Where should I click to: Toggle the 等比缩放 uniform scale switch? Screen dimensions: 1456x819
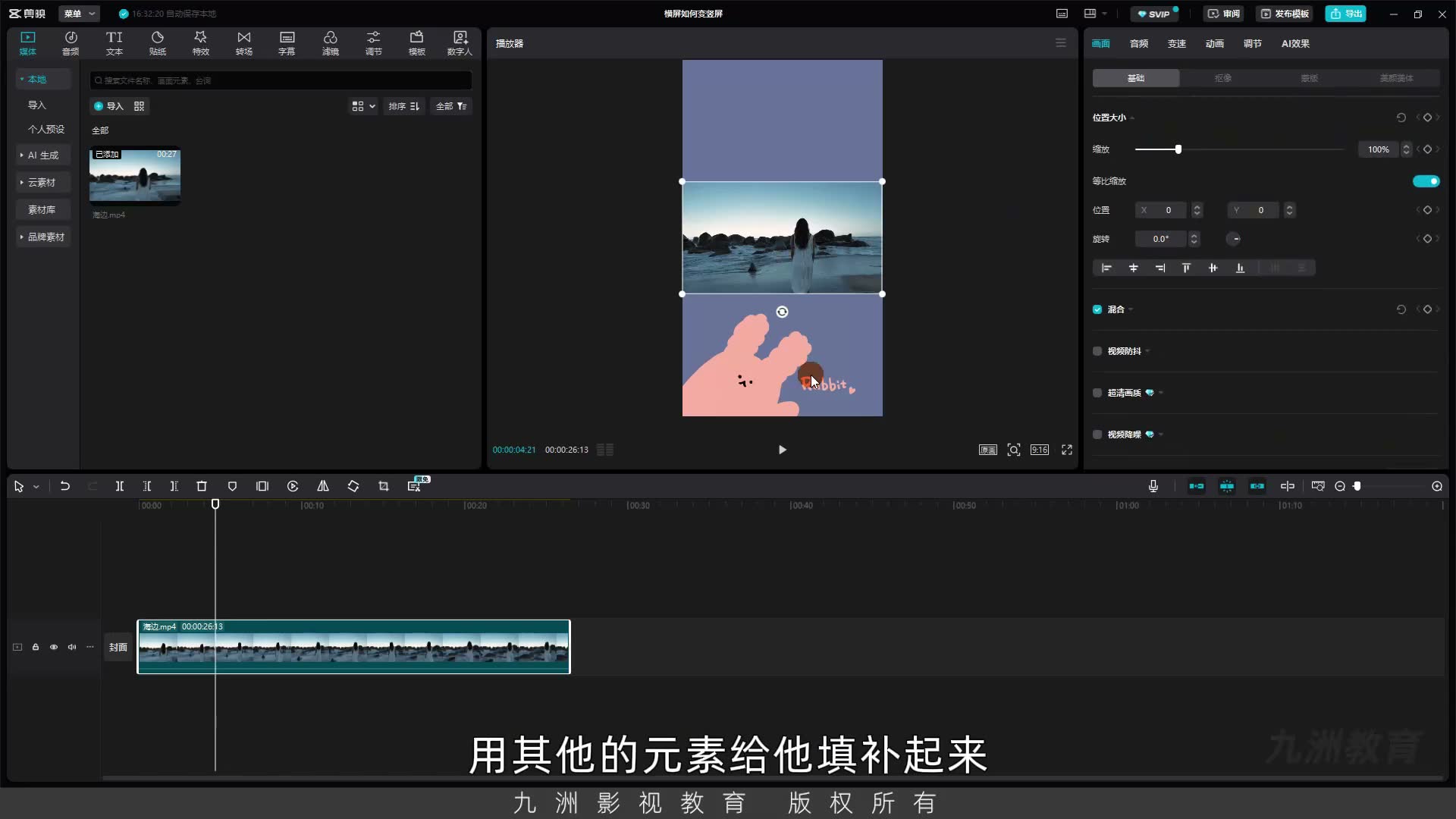1426,181
